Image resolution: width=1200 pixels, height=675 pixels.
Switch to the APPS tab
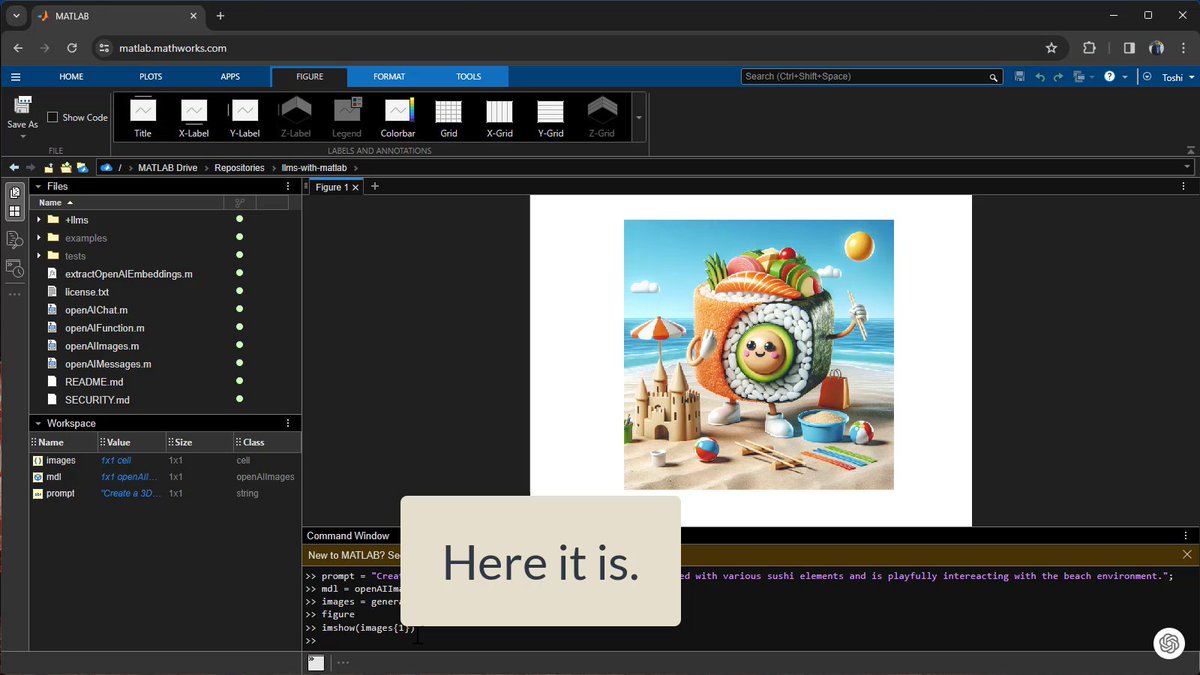pyautogui.click(x=230, y=77)
